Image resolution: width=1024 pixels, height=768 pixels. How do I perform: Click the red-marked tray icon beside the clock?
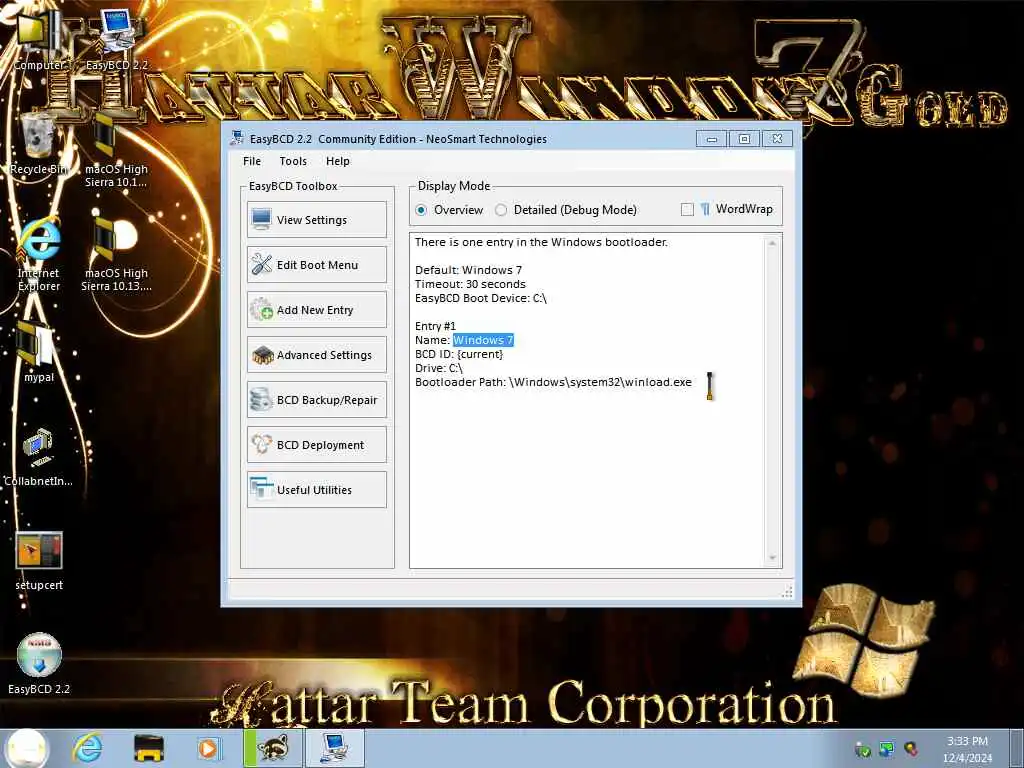tap(911, 749)
